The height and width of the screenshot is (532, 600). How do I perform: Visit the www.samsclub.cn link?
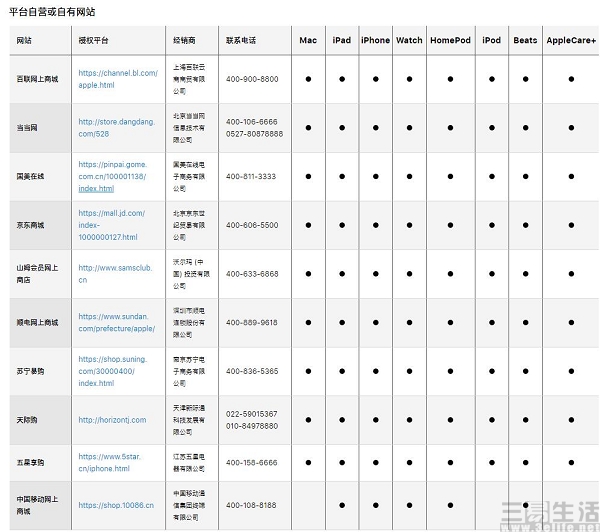115,274
